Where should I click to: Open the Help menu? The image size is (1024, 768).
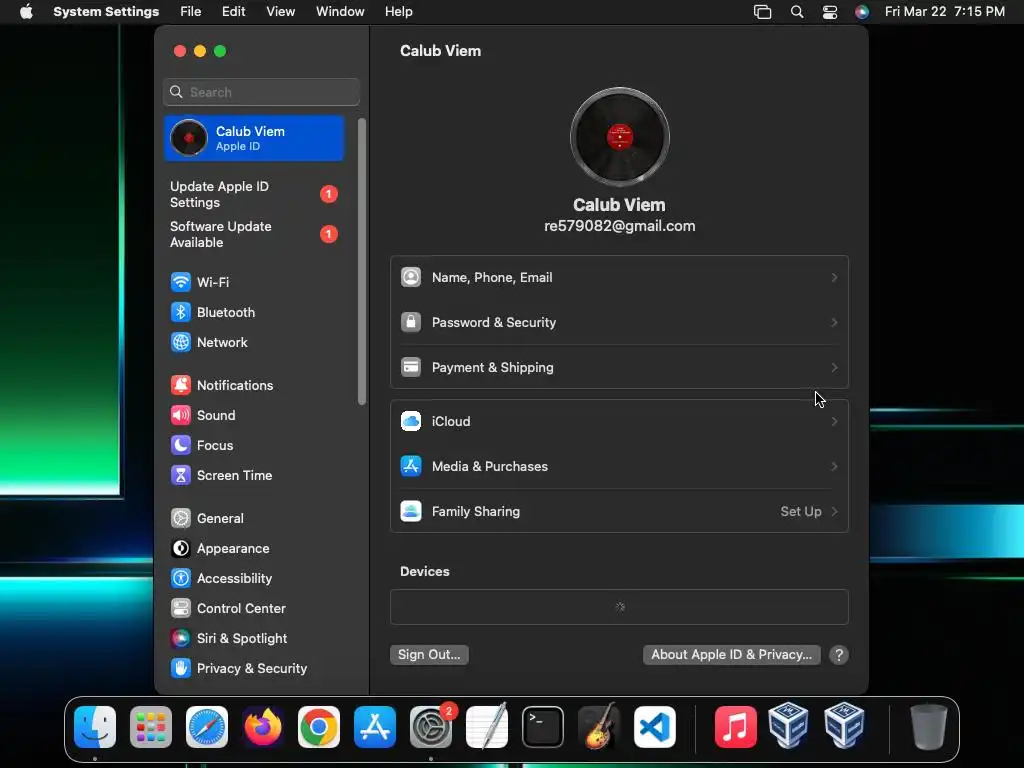[398, 12]
